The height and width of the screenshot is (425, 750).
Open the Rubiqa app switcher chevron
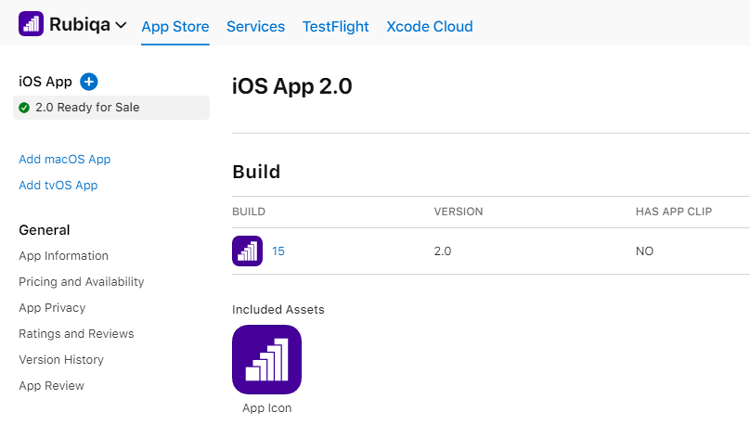[x=121, y=25]
